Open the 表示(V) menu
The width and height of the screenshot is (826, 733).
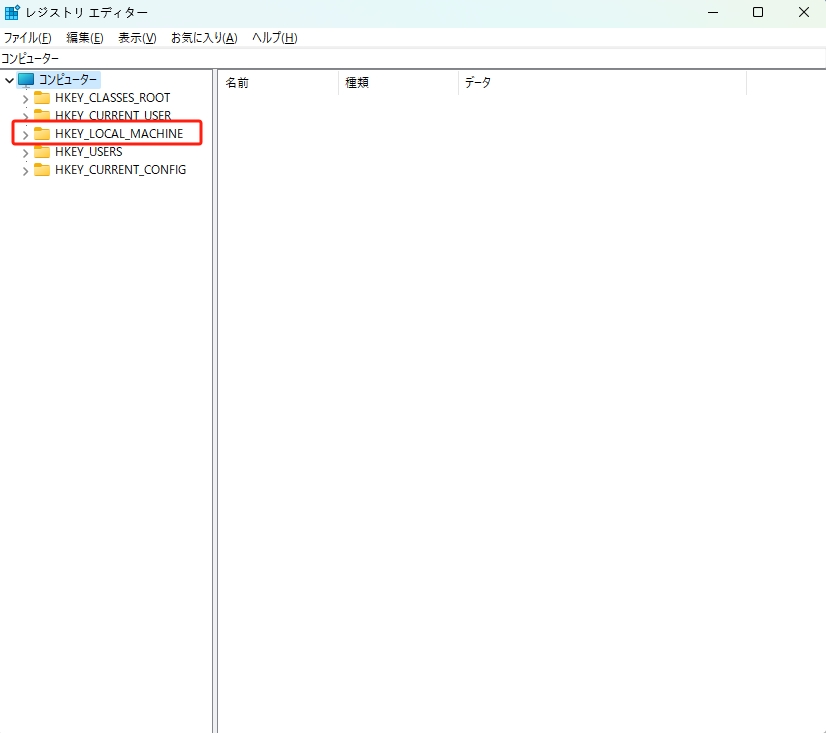[x=137, y=38]
